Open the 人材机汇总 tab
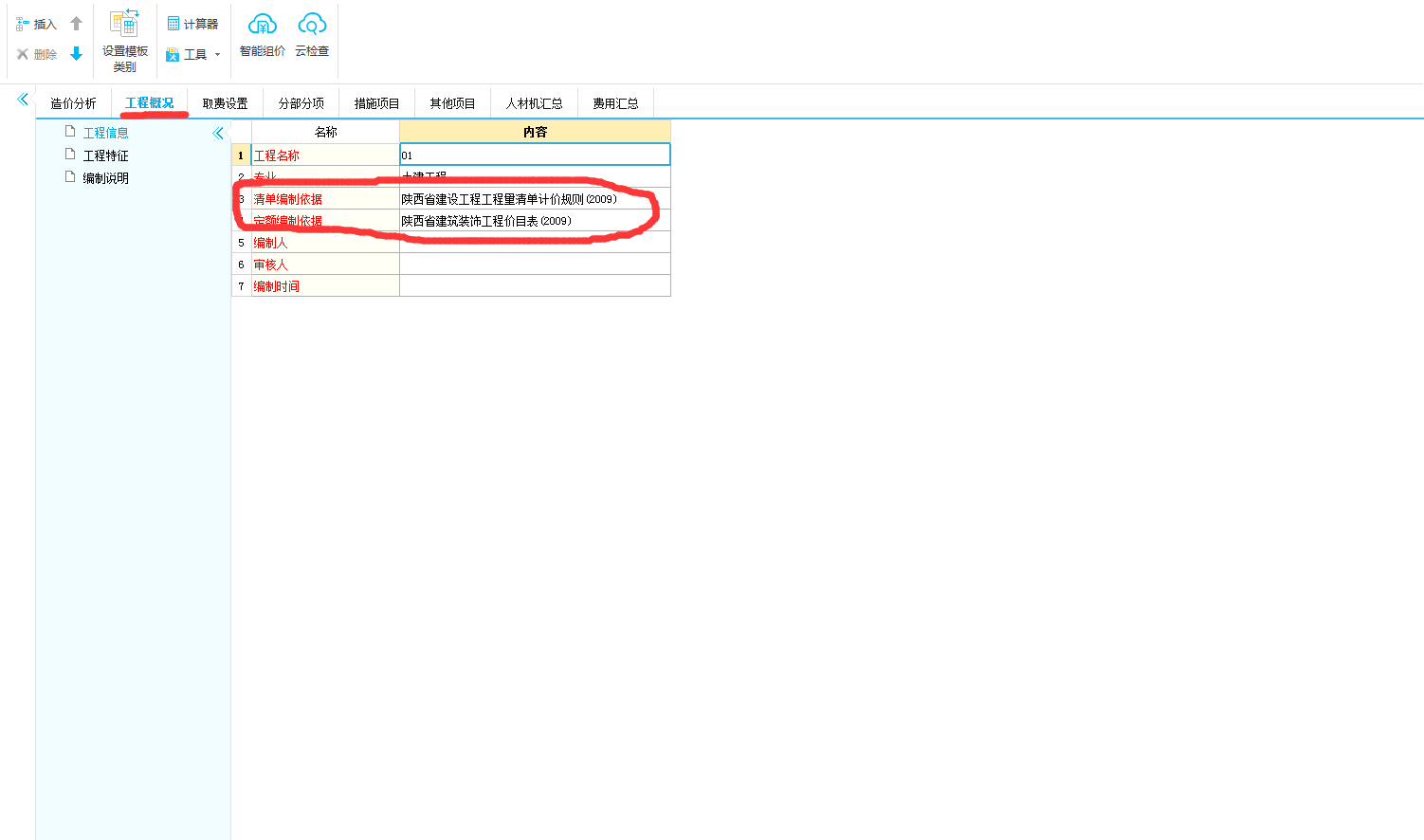 [535, 103]
